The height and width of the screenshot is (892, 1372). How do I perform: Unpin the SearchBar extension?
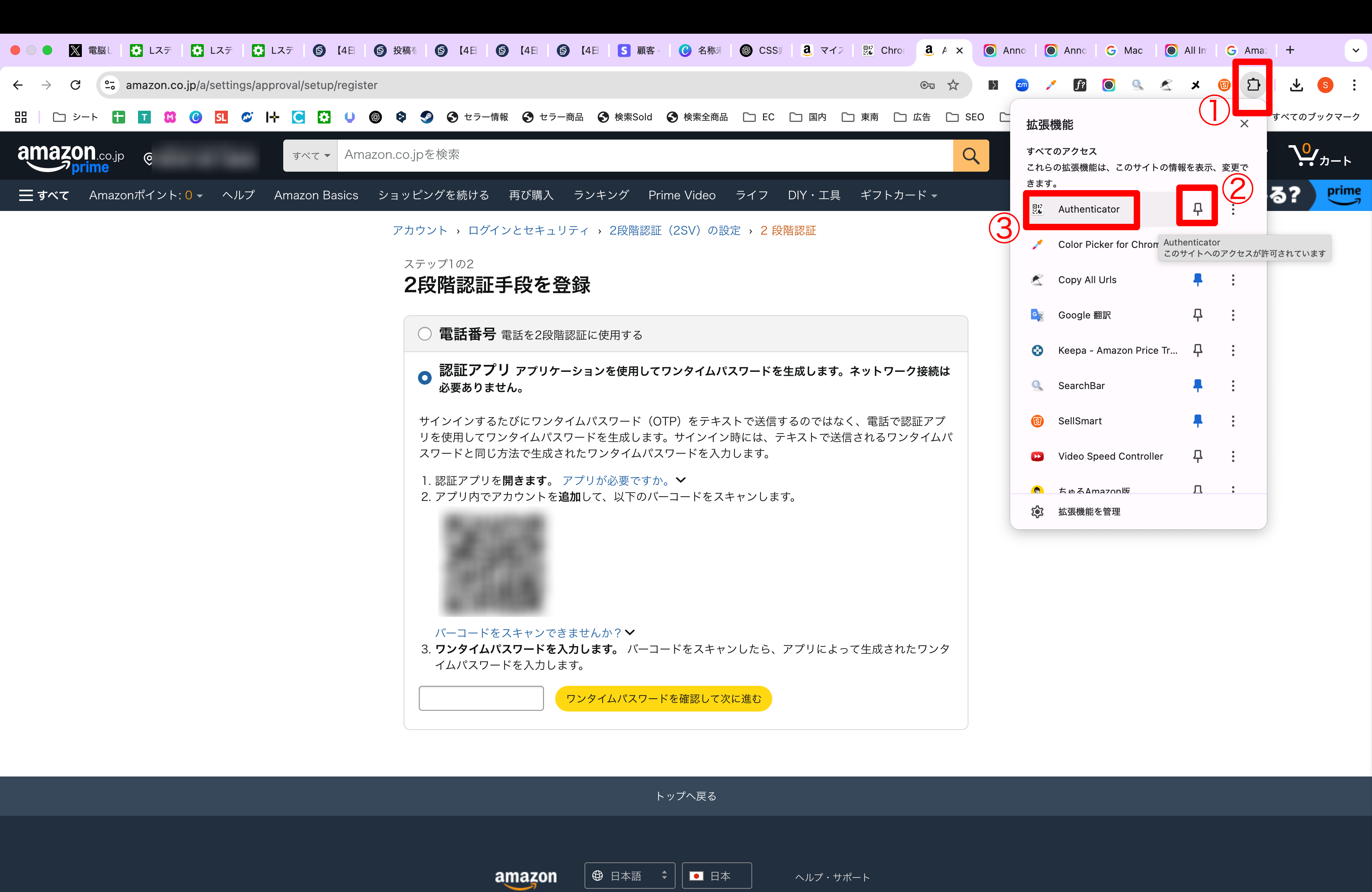point(1197,385)
